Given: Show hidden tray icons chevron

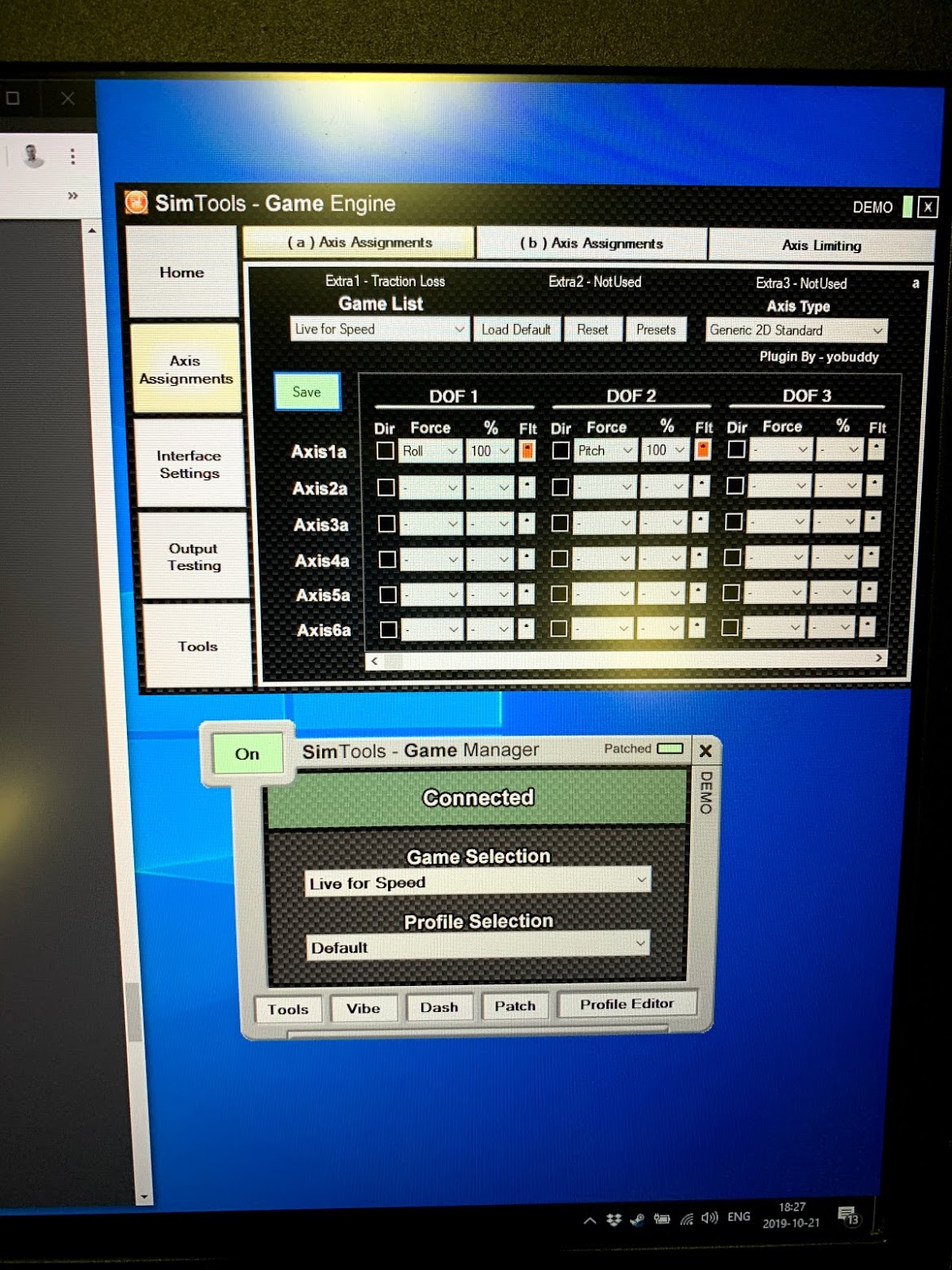Looking at the screenshot, I should click(590, 1220).
